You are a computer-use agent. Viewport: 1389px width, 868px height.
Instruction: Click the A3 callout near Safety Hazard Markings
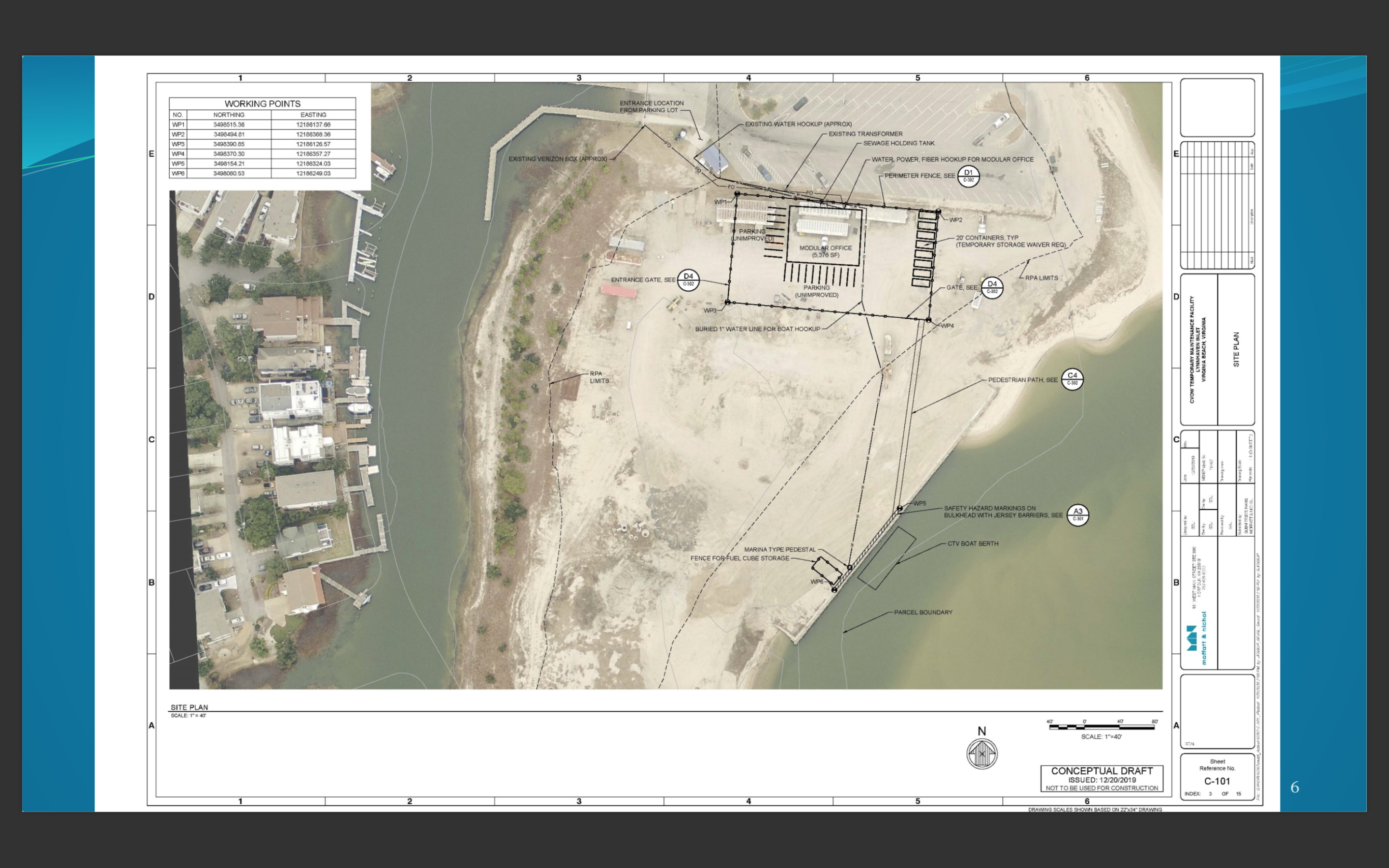[1077, 515]
